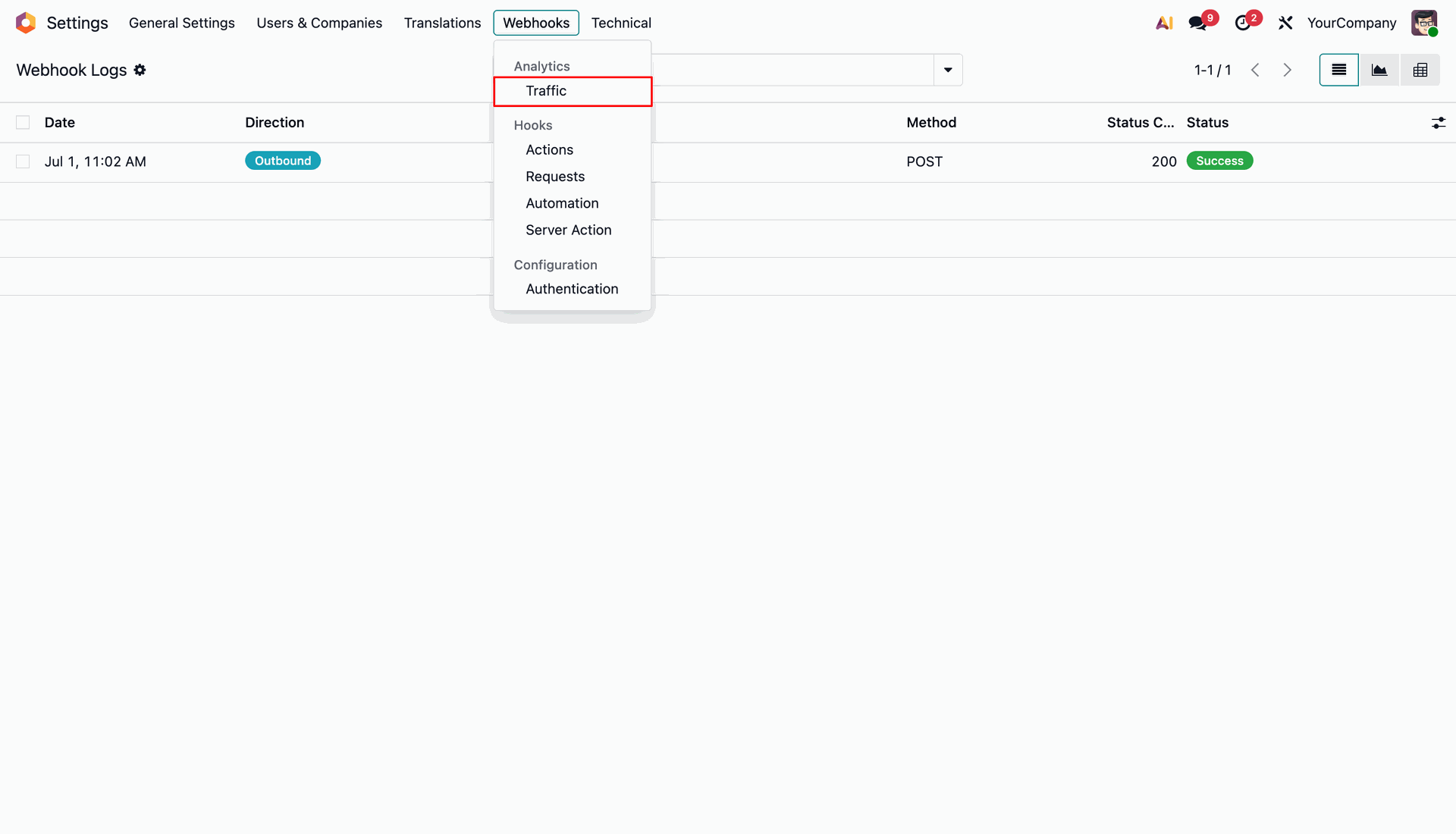Screen dimensions: 1456x834
Task: Select the Jul 1, 11:02 AM row checkbox
Action: pos(23,161)
